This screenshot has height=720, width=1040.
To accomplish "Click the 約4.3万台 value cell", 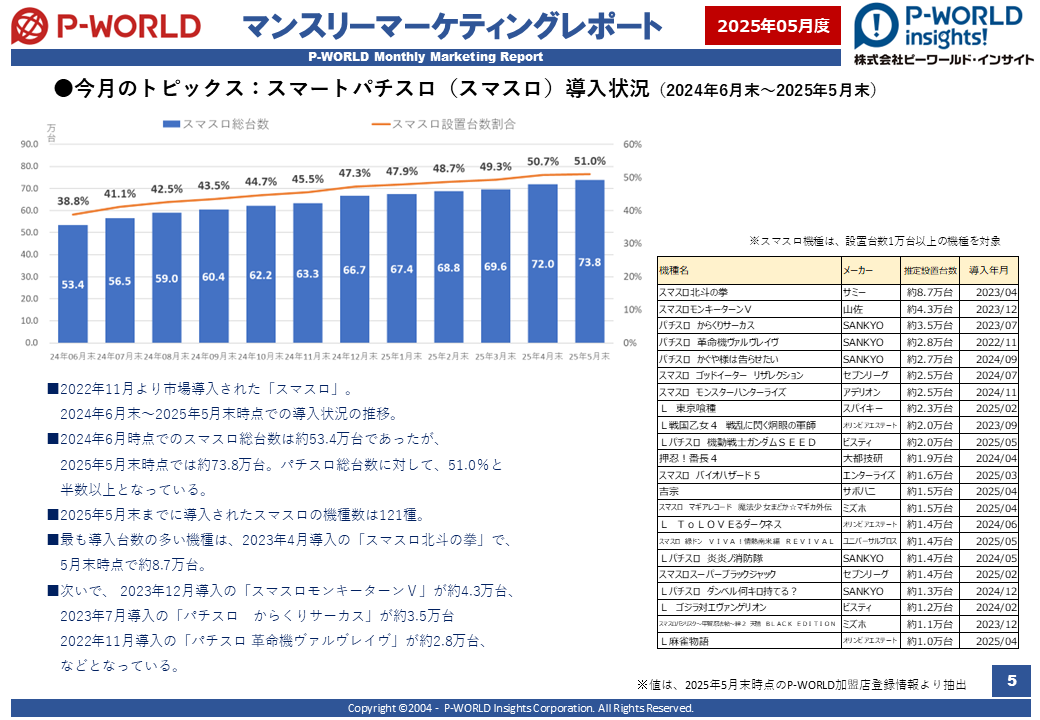I will pos(930,310).
